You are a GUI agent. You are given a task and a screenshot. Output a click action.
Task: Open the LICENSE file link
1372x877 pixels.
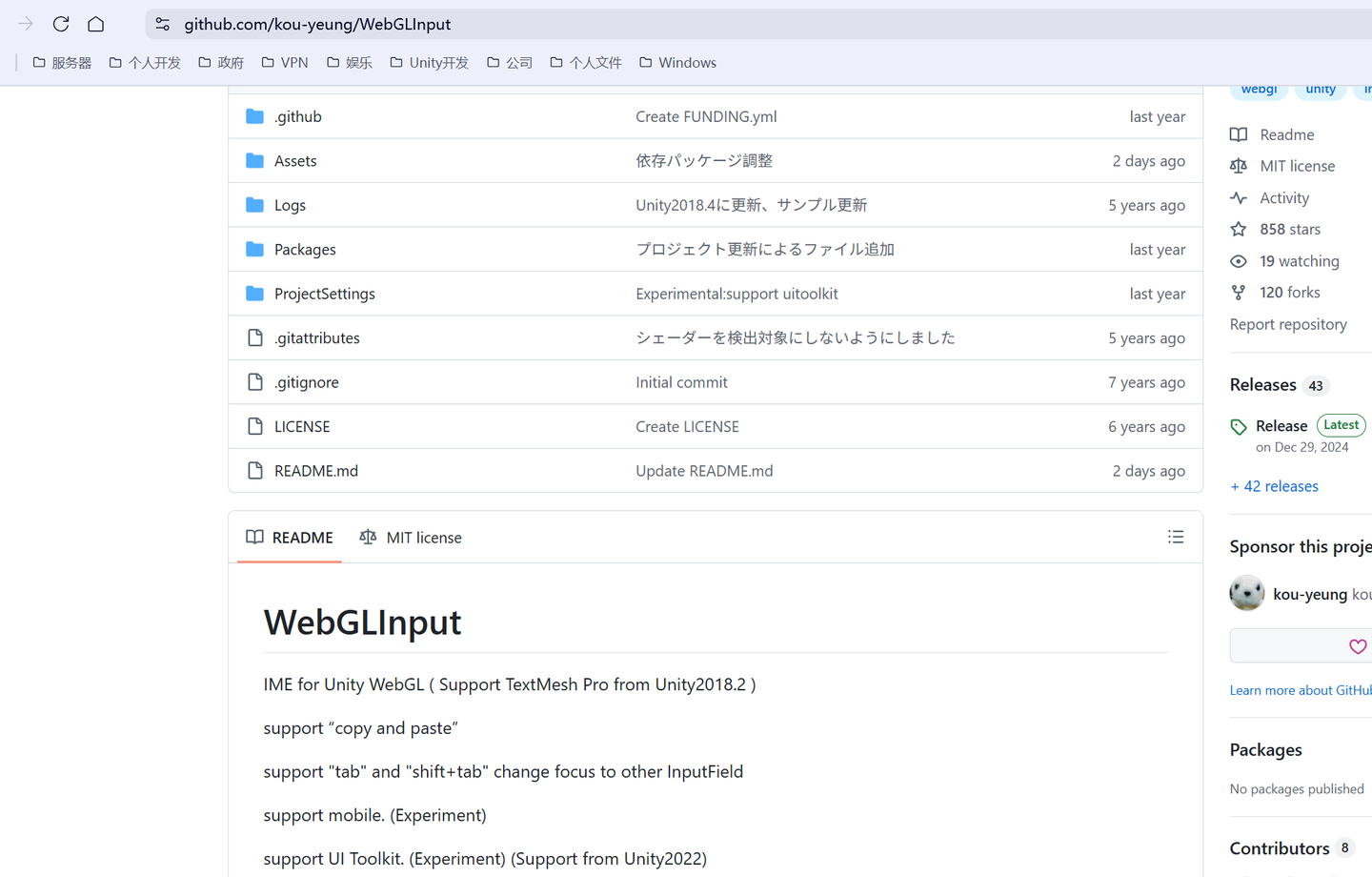(x=302, y=426)
